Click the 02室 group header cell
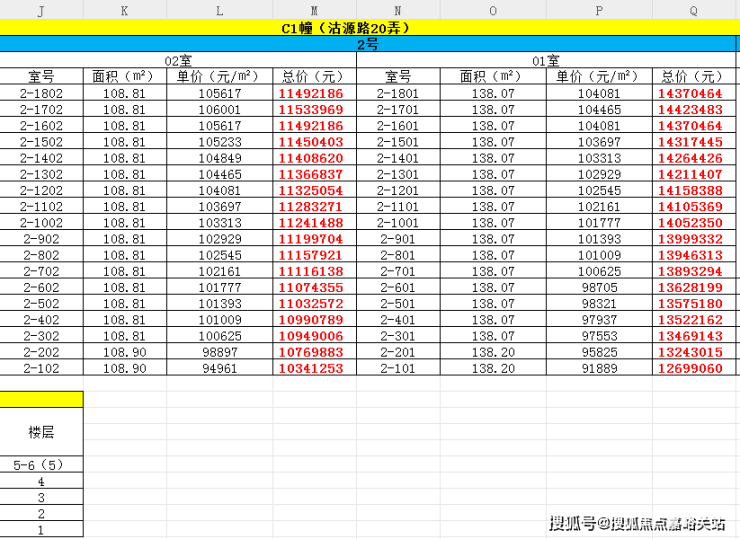Viewport: 740px width, 539px height. (178, 60)
